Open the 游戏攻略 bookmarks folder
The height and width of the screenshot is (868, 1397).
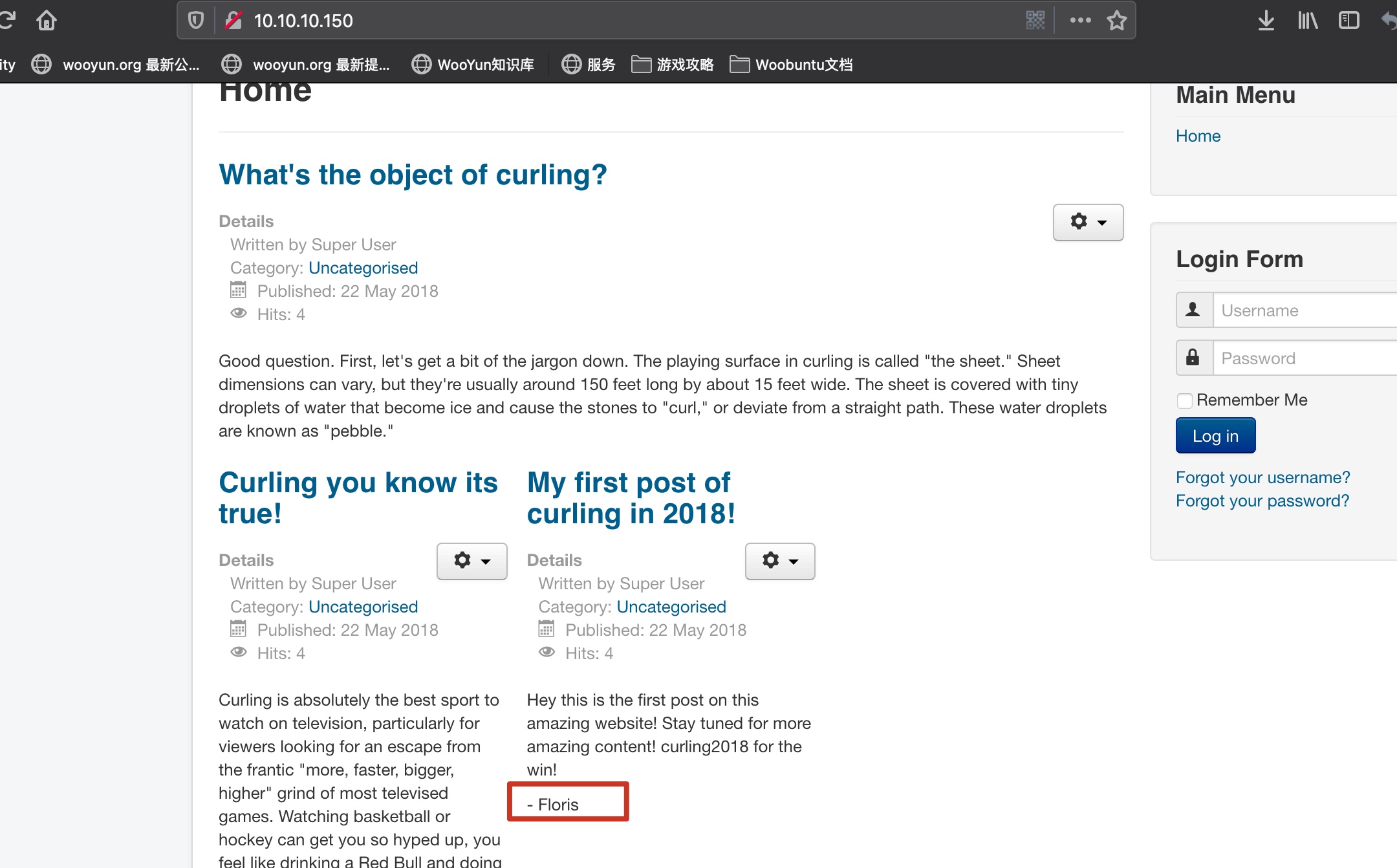pos(673,65)
